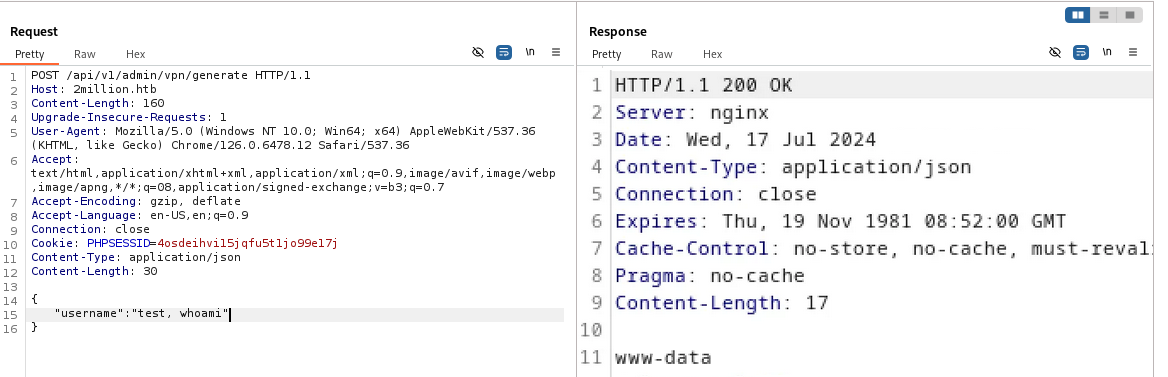Select top-bottom stacked layout icon
1168x377 pixels.
[1104, 15]
